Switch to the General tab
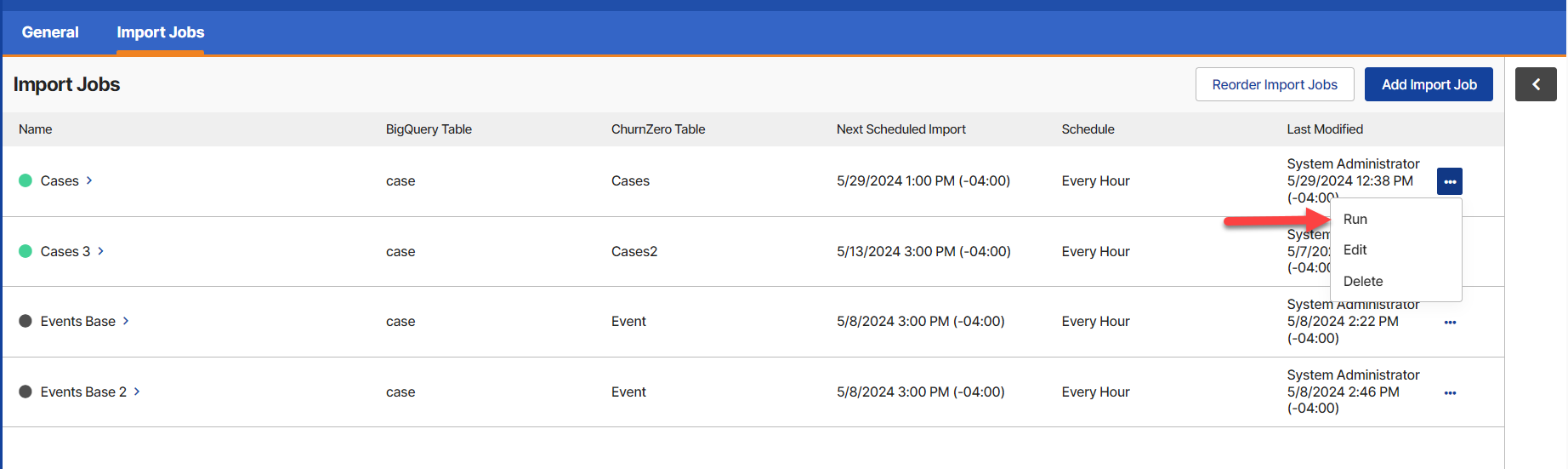1568x469 pixels. 50,32
